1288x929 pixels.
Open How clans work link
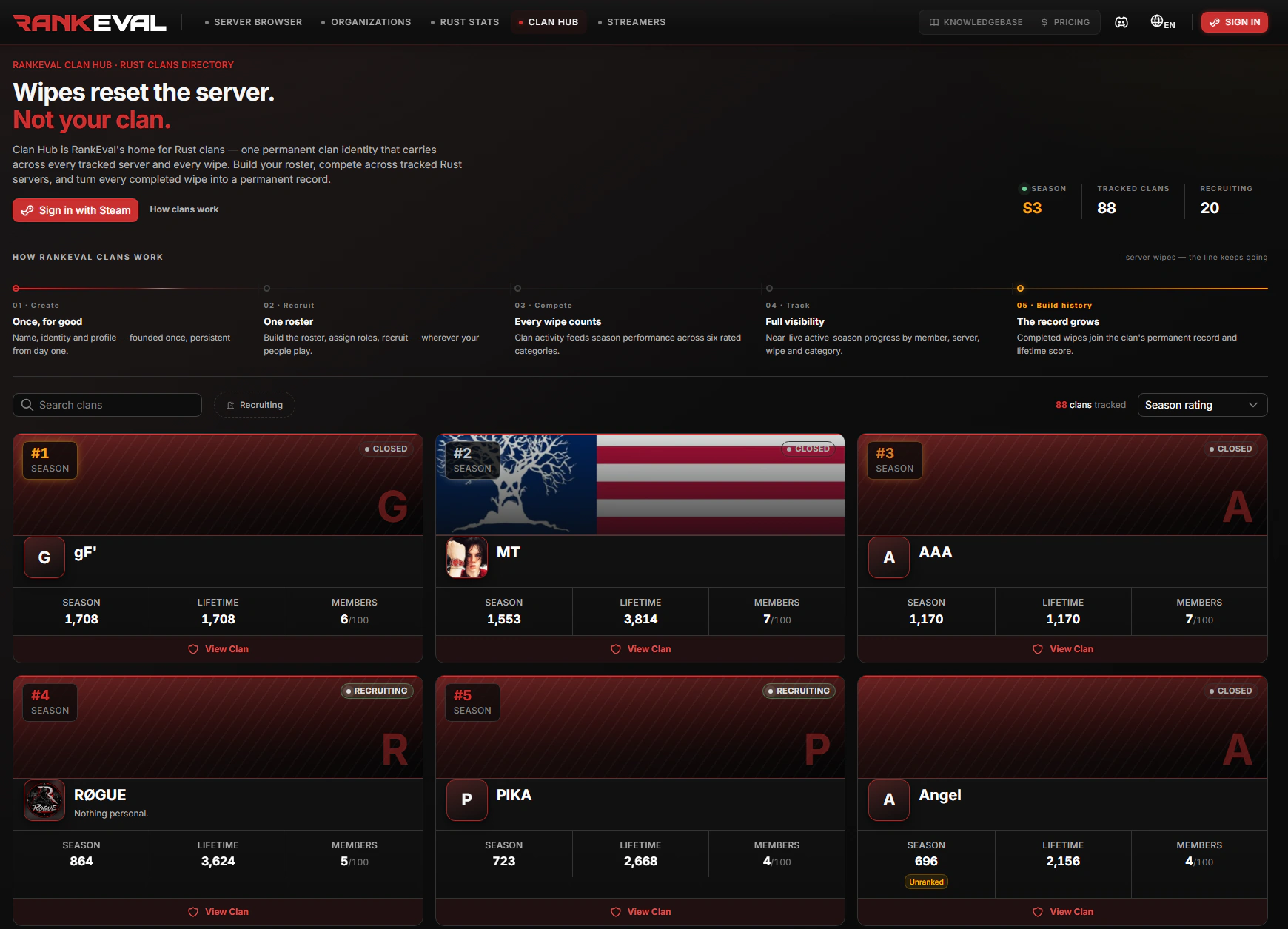(184, 209)
